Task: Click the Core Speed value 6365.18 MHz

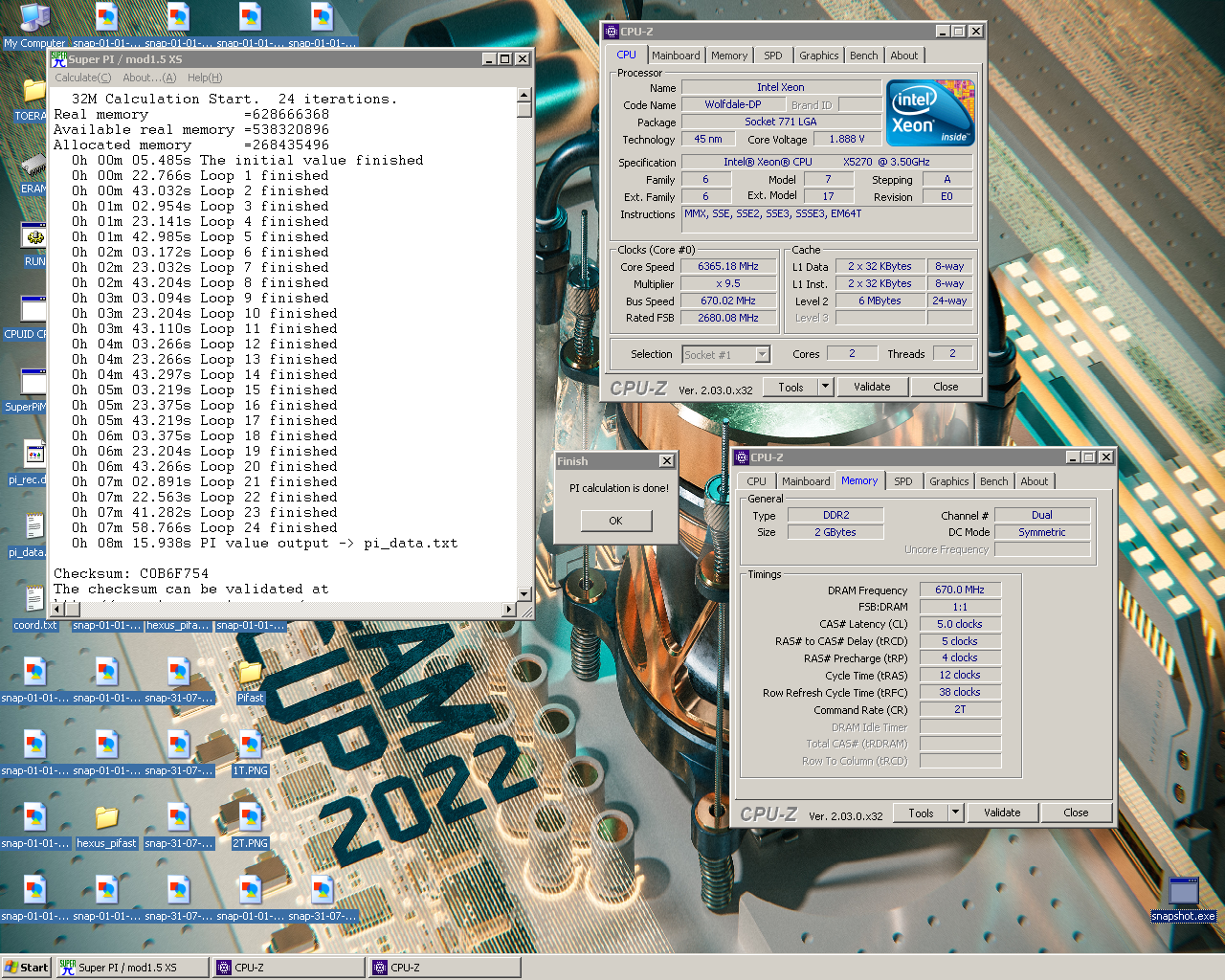Action: [728, 267]
